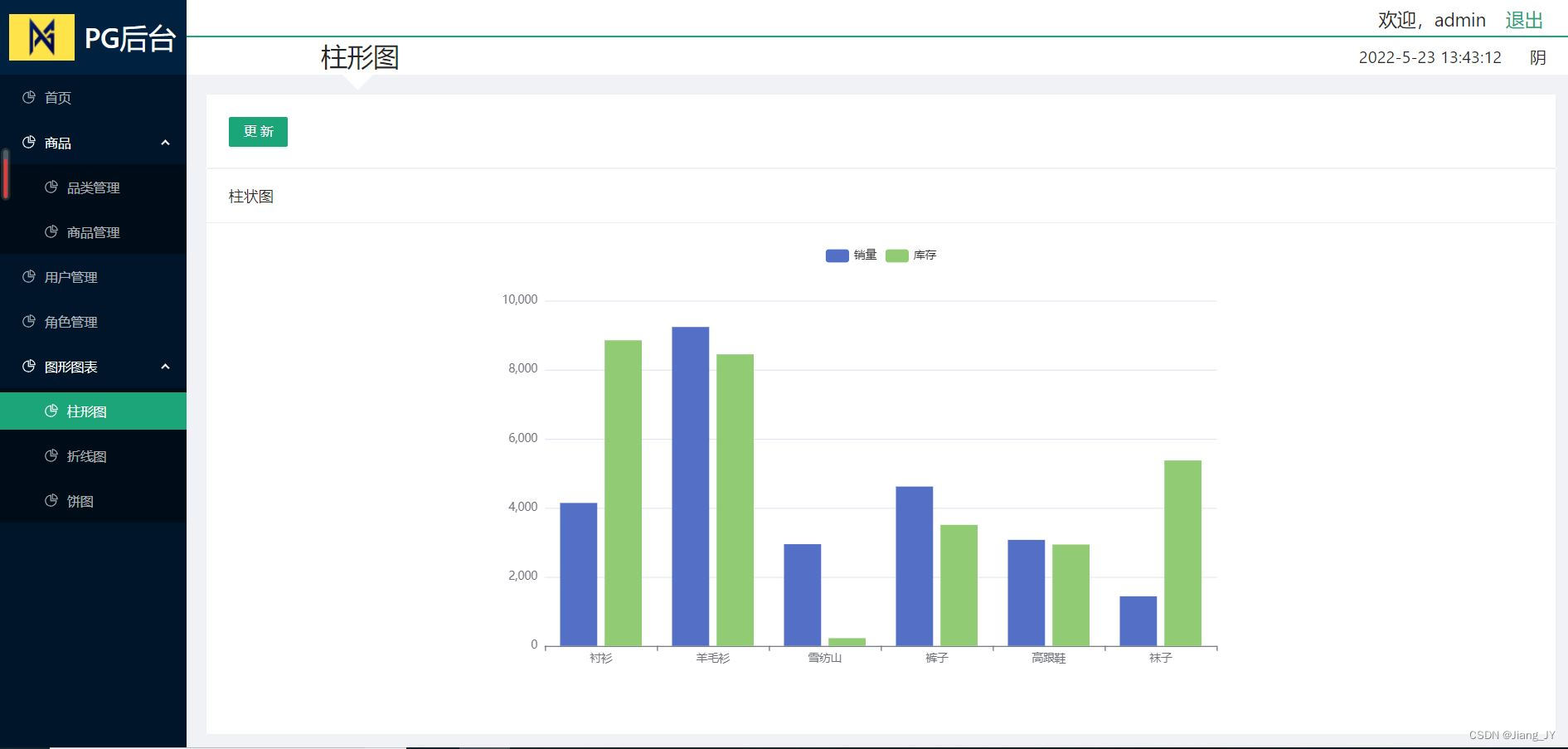Click the 袜子 x-axis label
The width and height of the screenshot is (1568, 749).
click(1161, 658)
